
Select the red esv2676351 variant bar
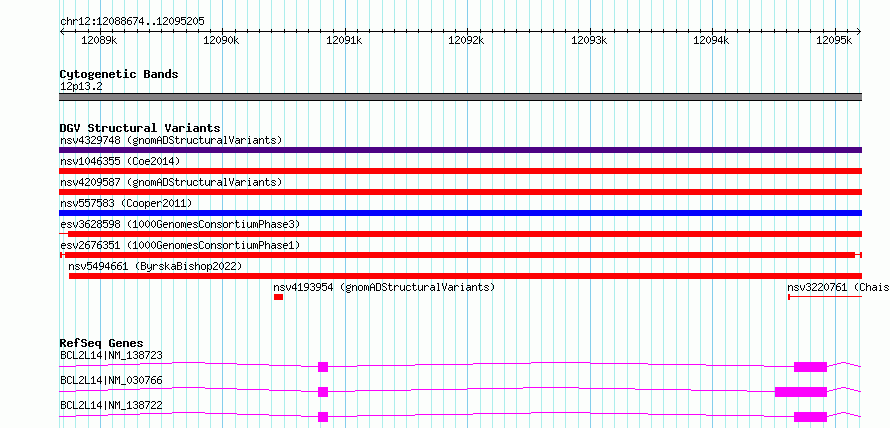click(x=460, y=255)
